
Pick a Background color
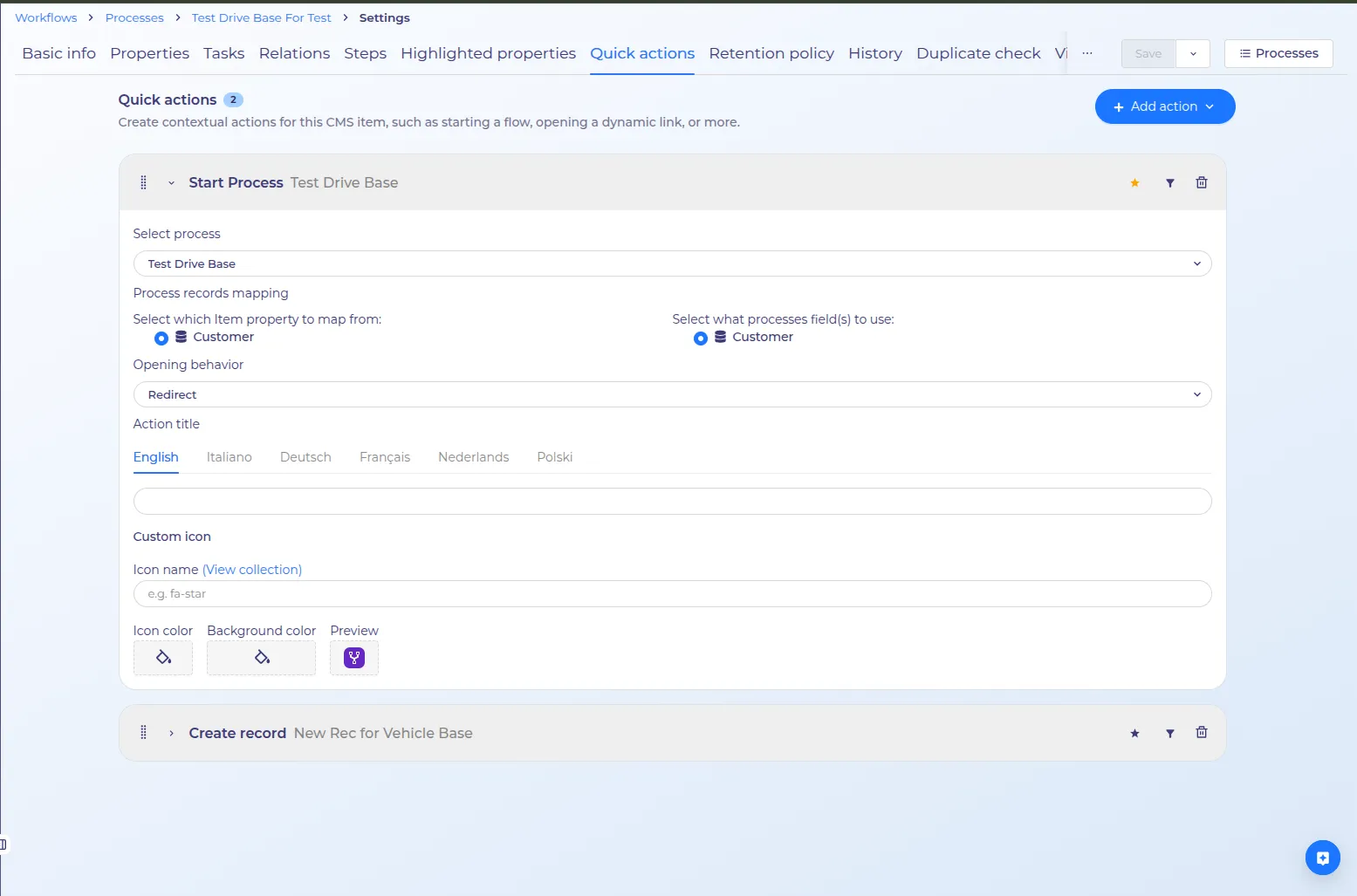[x=262, y=658]
